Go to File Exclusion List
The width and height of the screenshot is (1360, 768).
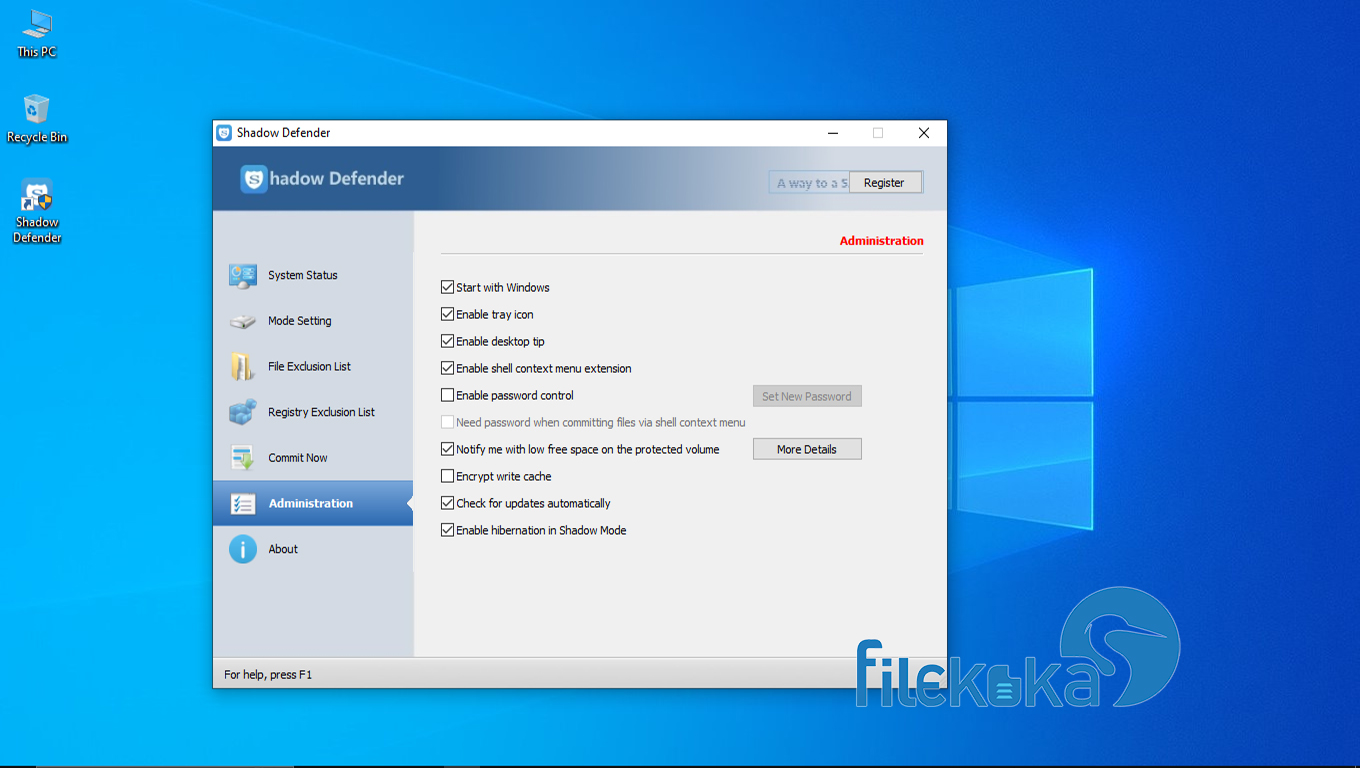click(x=313, y=367)
